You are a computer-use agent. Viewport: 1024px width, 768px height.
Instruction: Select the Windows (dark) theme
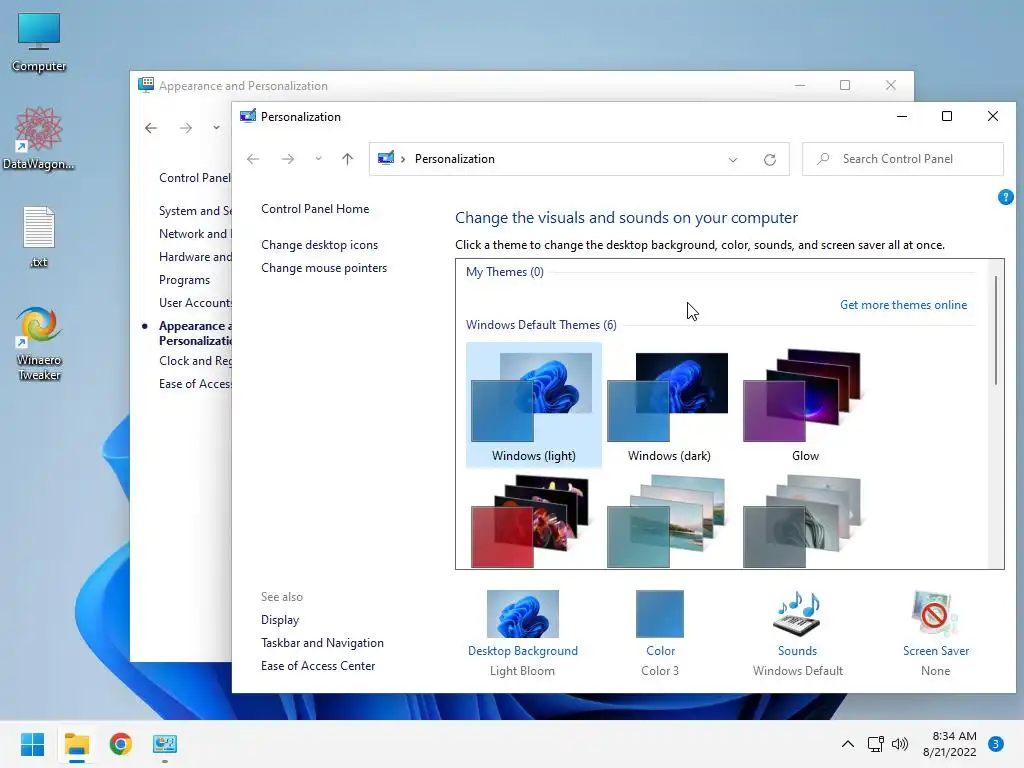[669, 405]
